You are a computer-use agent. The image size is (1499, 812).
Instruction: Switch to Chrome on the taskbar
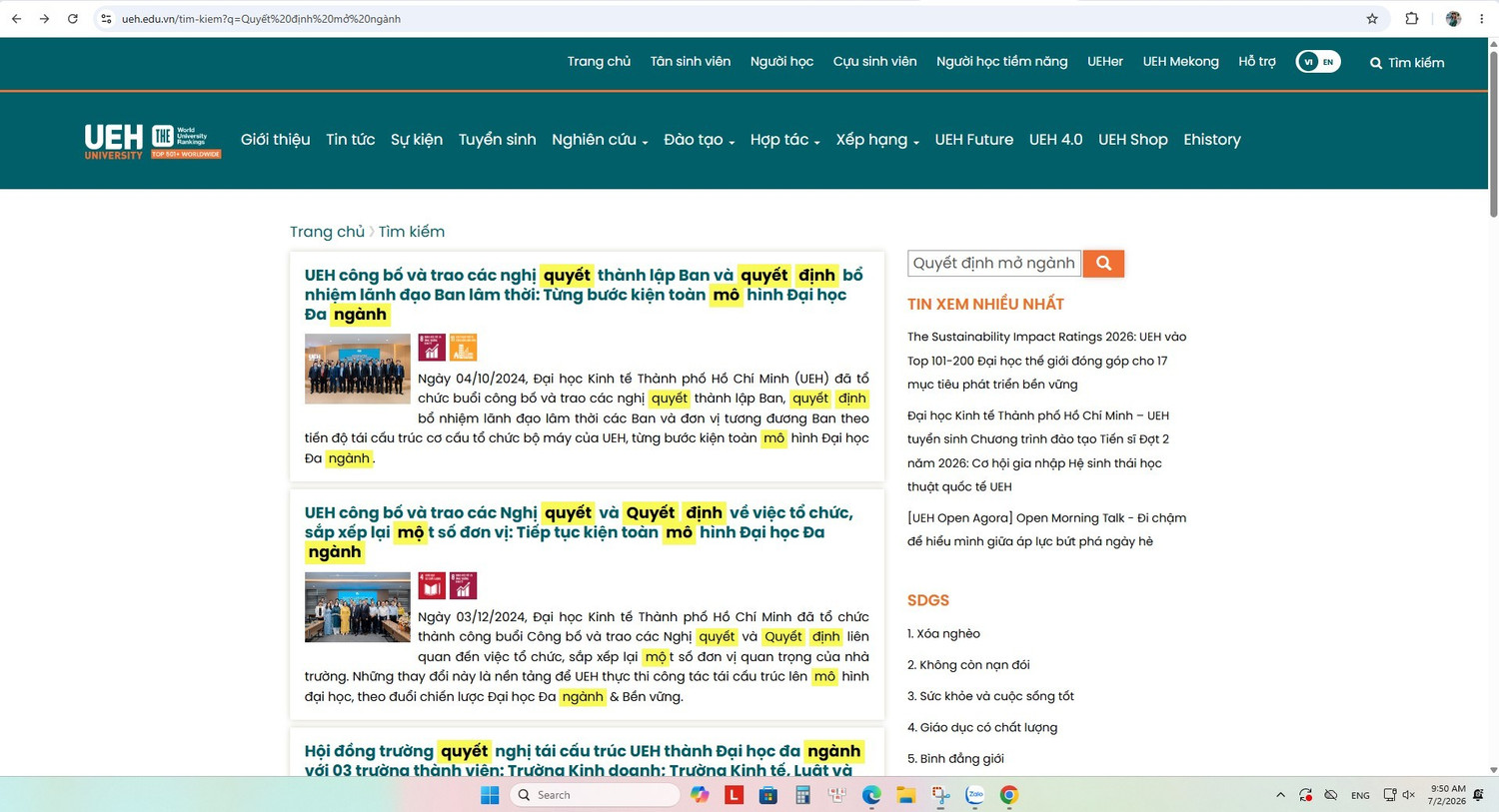[x=1009, y=795]
